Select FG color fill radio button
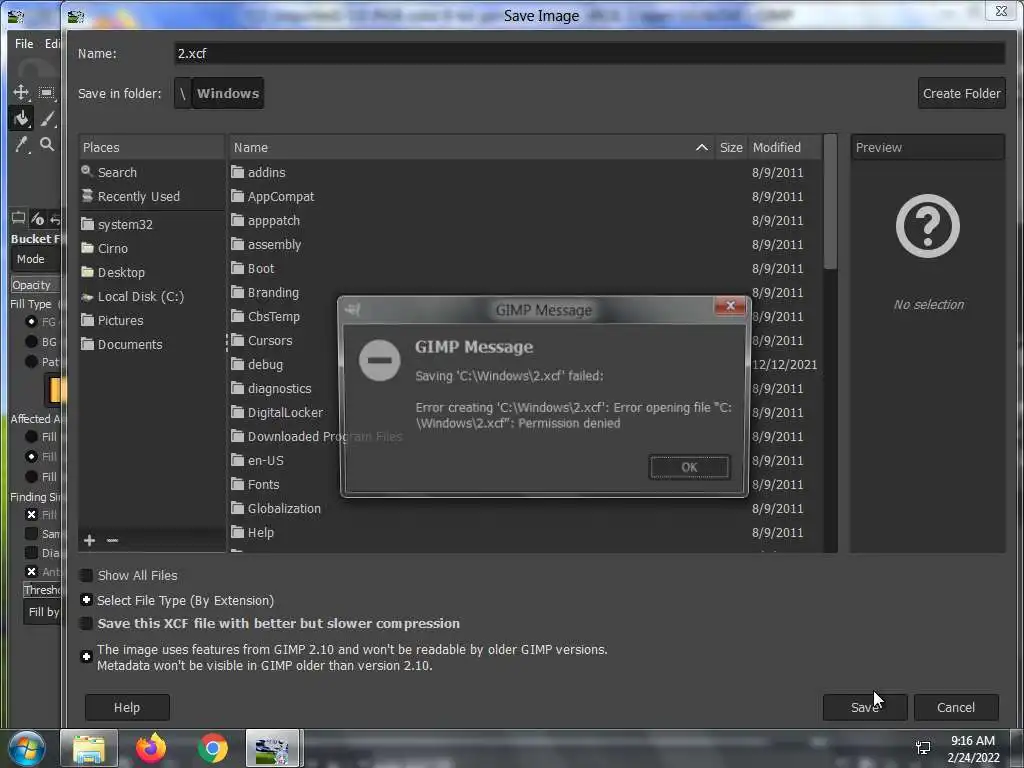The width and height of the screenshot is (1024, 768). coord(31,321)
